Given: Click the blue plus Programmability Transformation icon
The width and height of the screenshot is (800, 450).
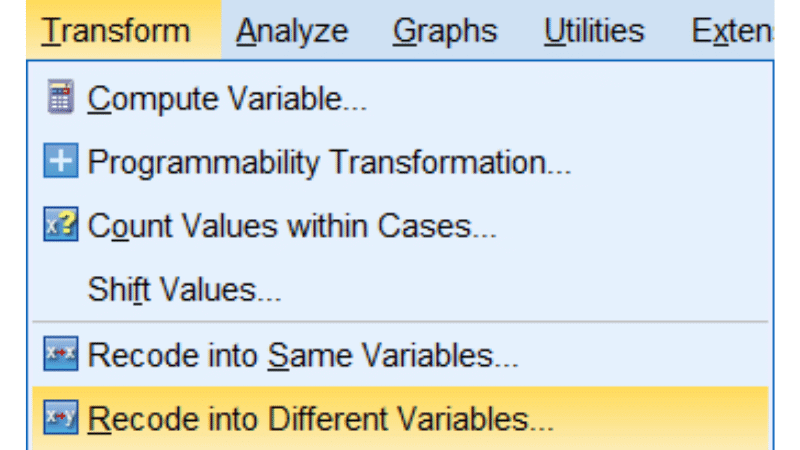Looking at the screenshot, I should click(61, 161).
